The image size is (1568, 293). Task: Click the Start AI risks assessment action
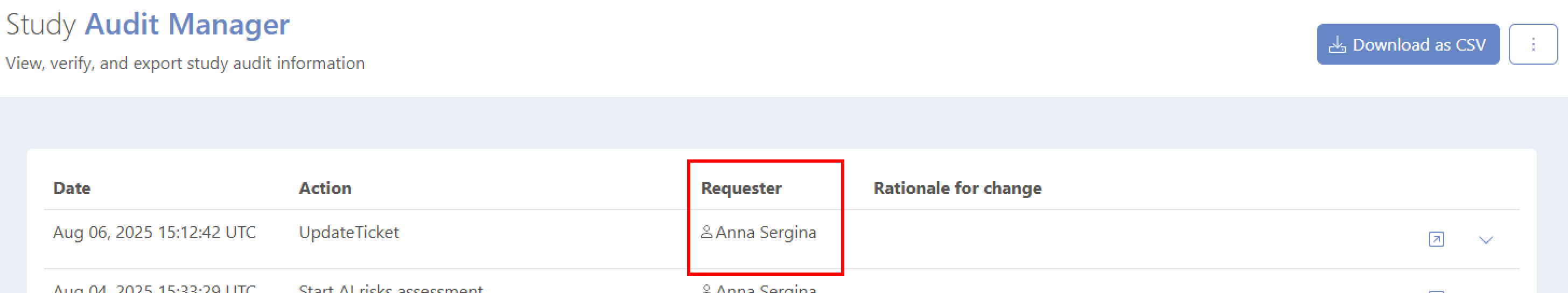pyautogui.click(x=391, y=289)
